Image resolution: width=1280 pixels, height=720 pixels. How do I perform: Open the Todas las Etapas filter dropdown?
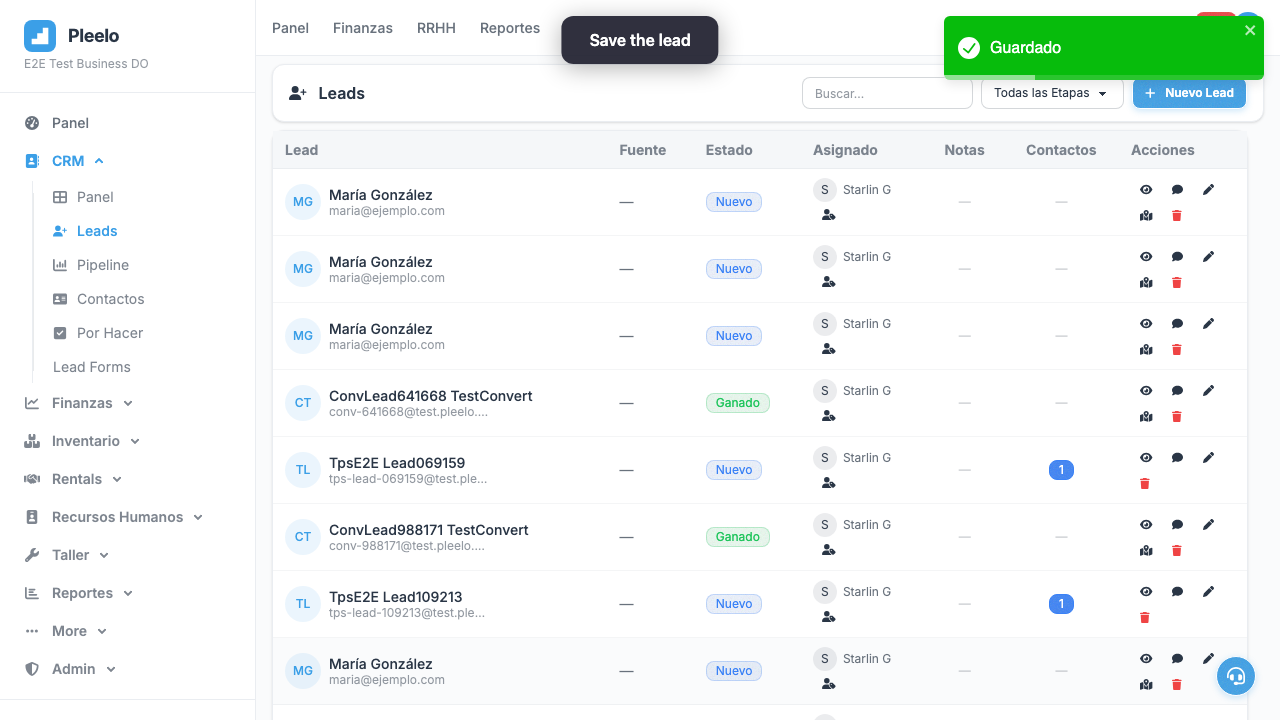click(x=1052, y=93)
